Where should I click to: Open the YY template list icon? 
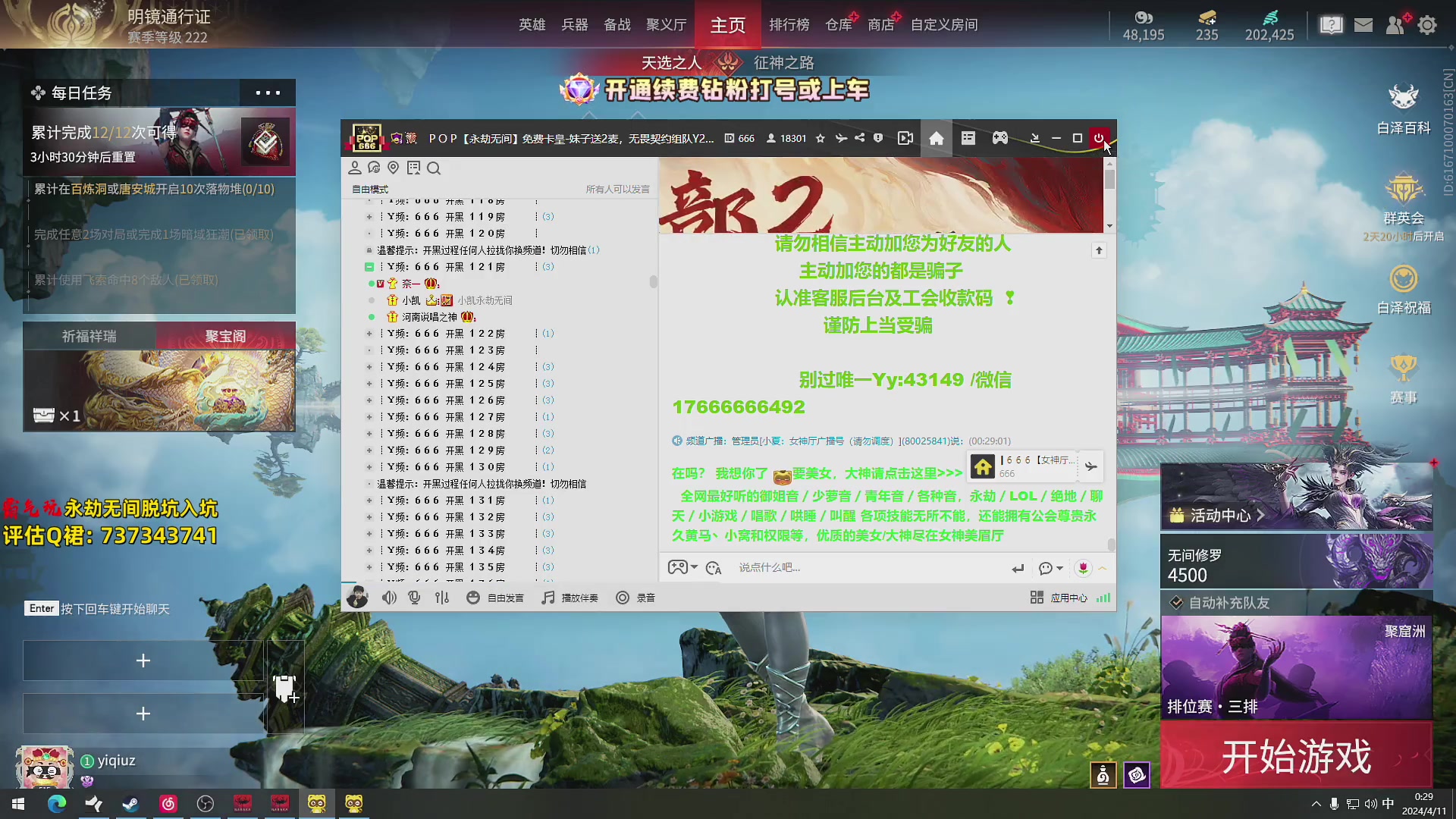click(968, 138)
